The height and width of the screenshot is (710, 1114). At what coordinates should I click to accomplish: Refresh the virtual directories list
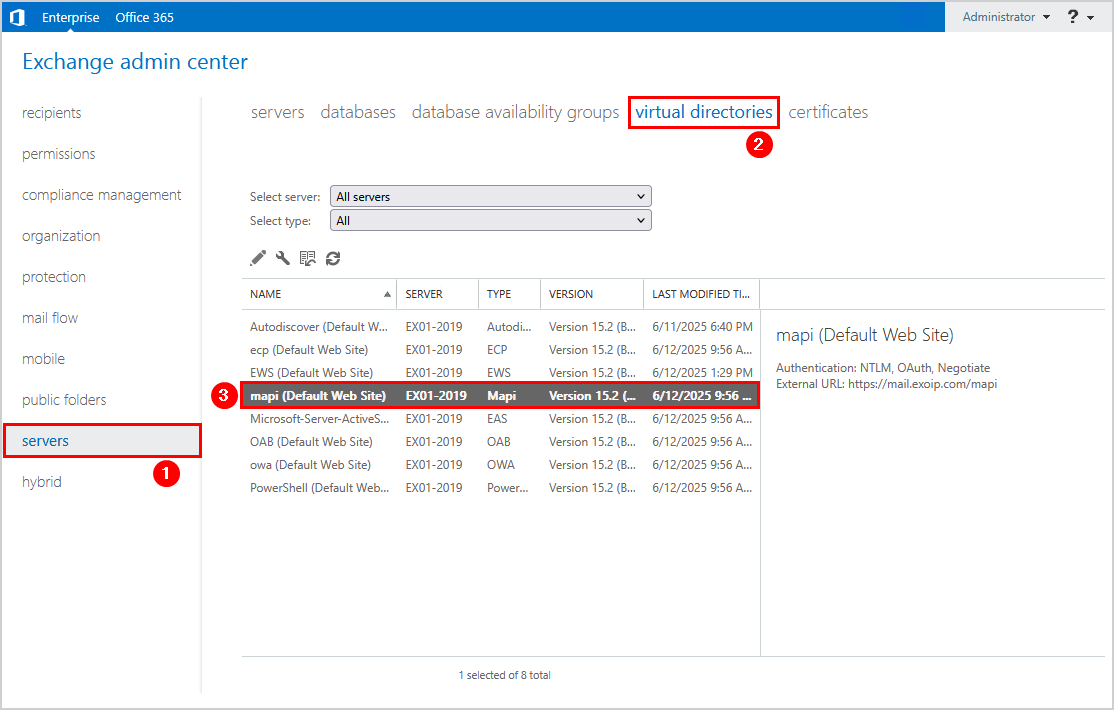[x=333, y=257]
